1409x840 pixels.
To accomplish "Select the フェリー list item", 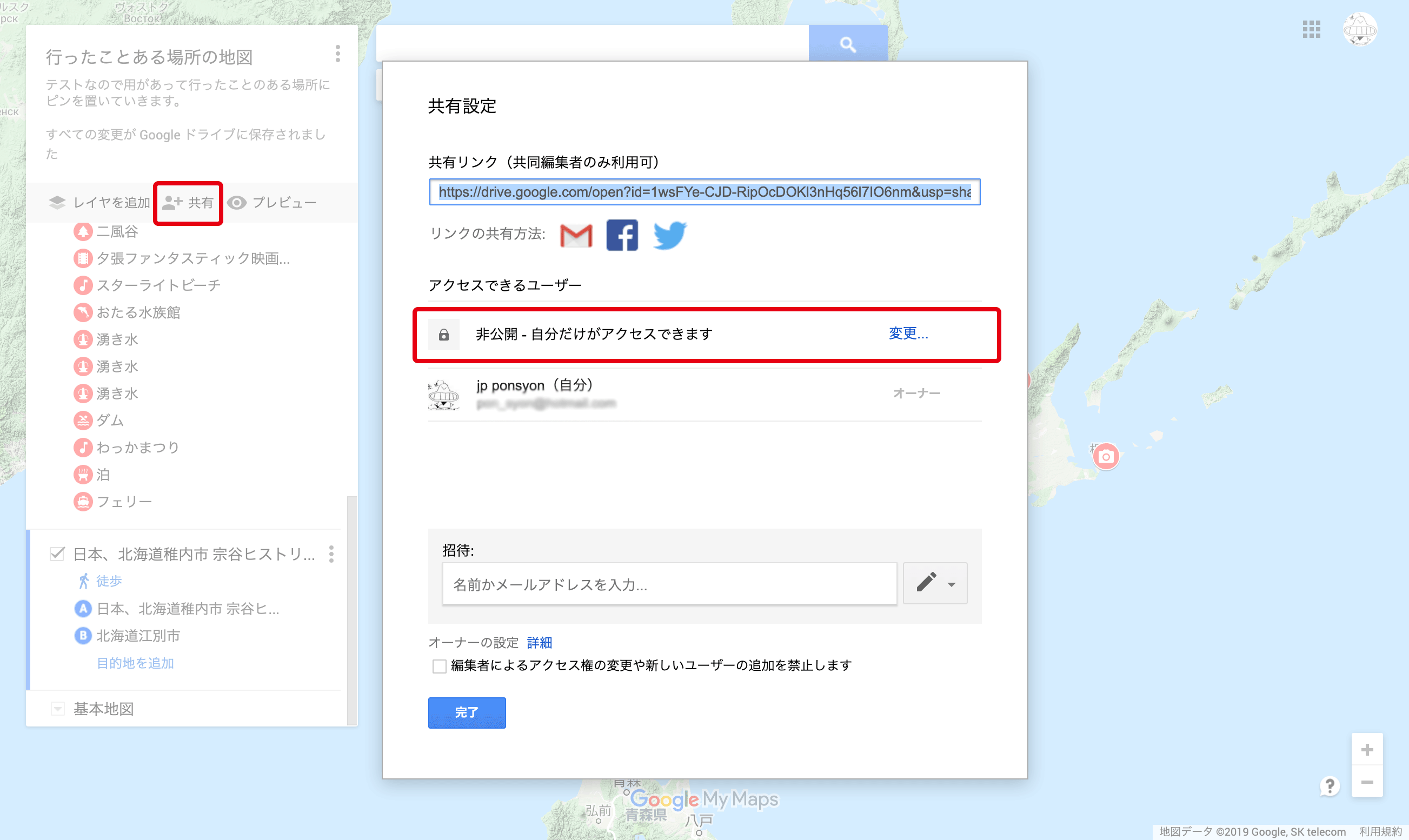I will [124, 502].
